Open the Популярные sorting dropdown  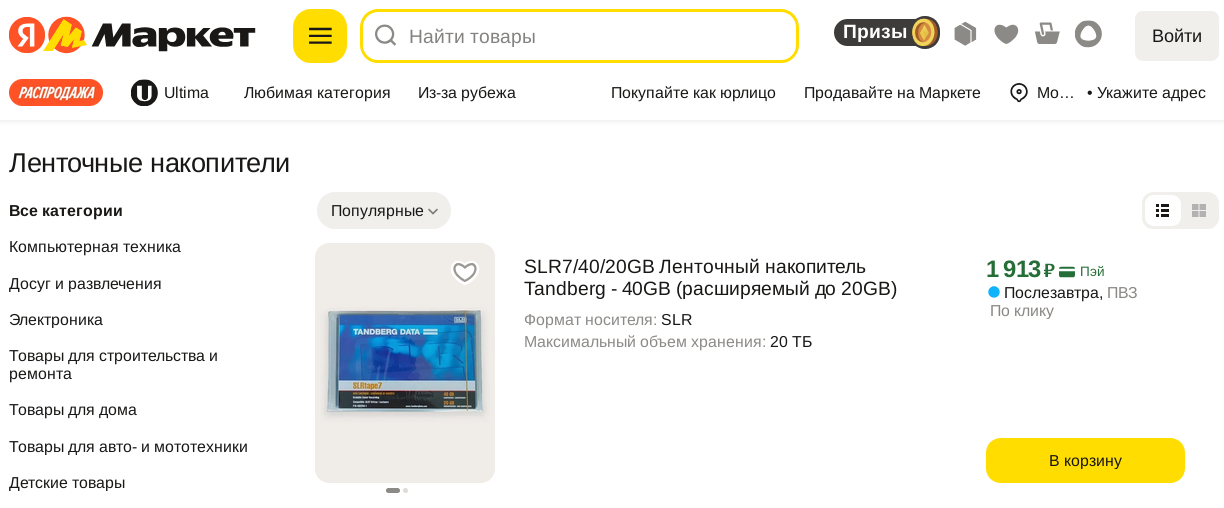pyautogui.click(x=384, y=211)
